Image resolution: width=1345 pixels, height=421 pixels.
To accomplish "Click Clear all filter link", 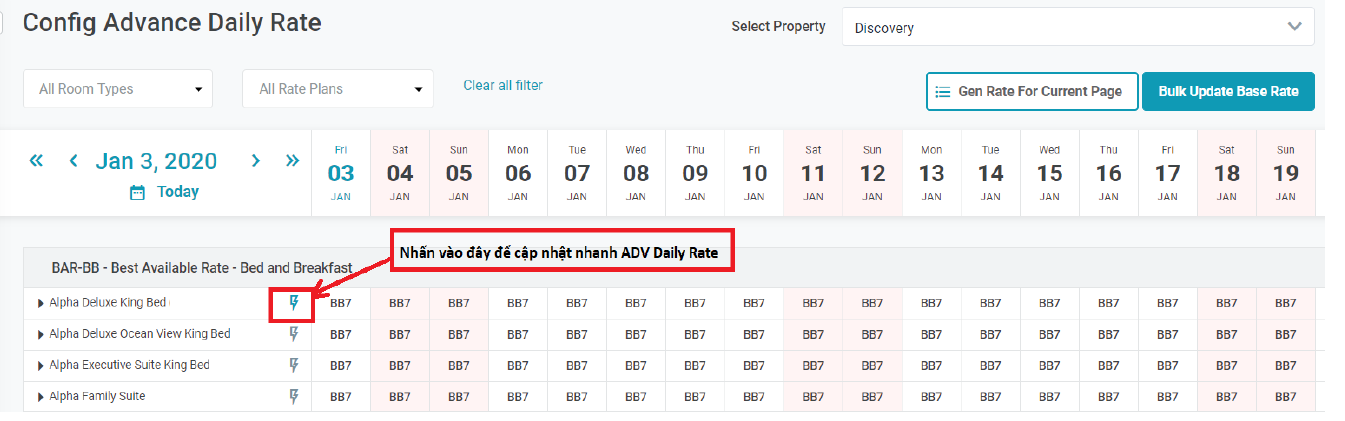I will pos(503,85).
